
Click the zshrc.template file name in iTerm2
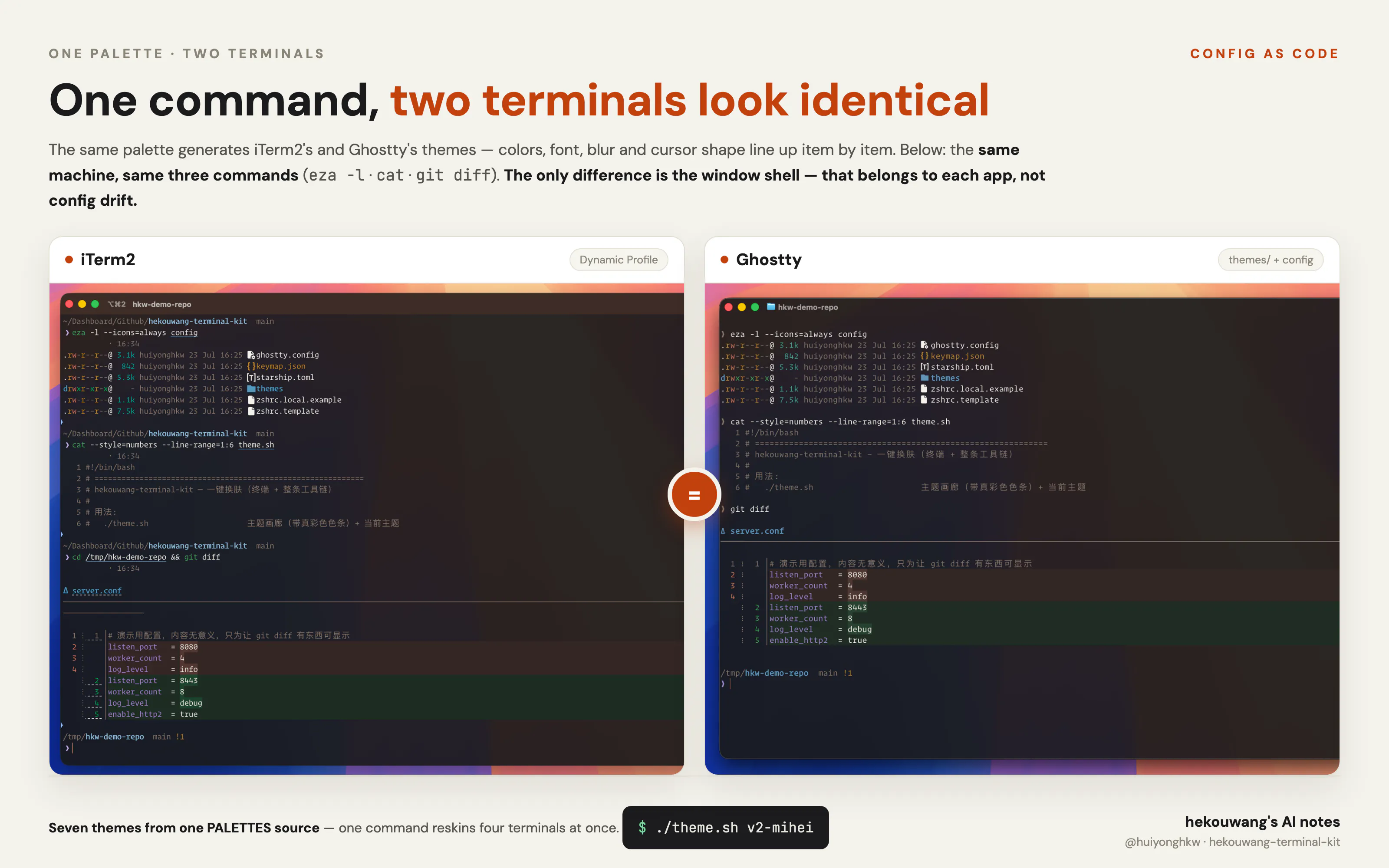pyautogui.click(x=287, y=411)
